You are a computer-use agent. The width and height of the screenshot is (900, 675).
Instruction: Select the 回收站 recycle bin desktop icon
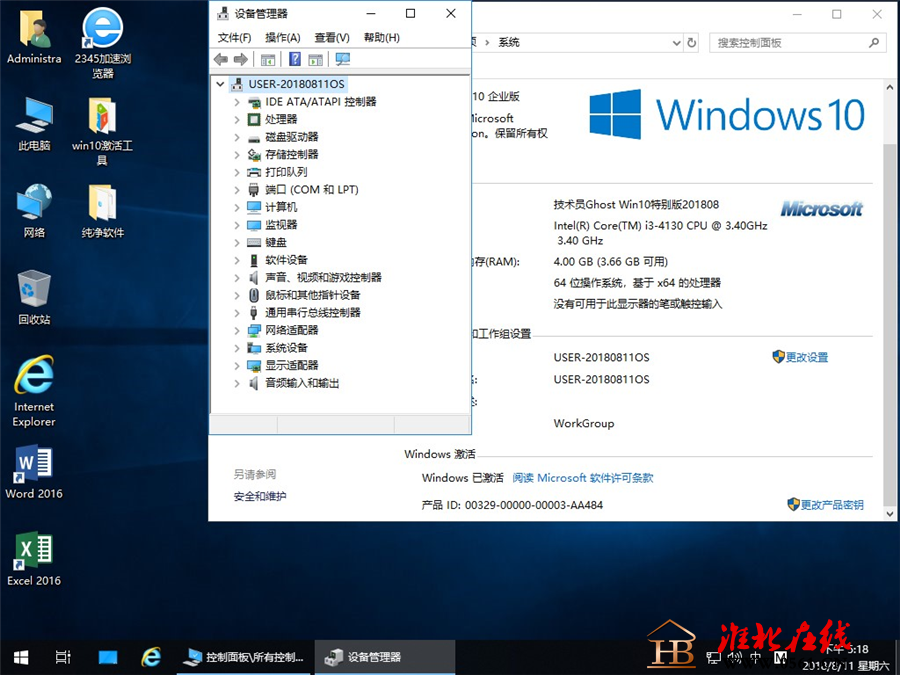[x=34, y=297]
